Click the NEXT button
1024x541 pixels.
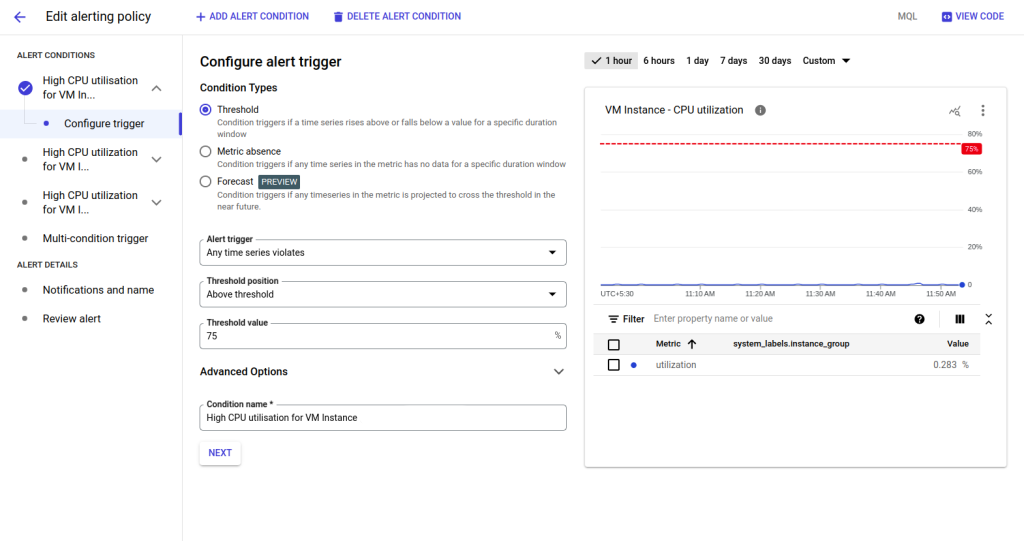click(220, 453)
